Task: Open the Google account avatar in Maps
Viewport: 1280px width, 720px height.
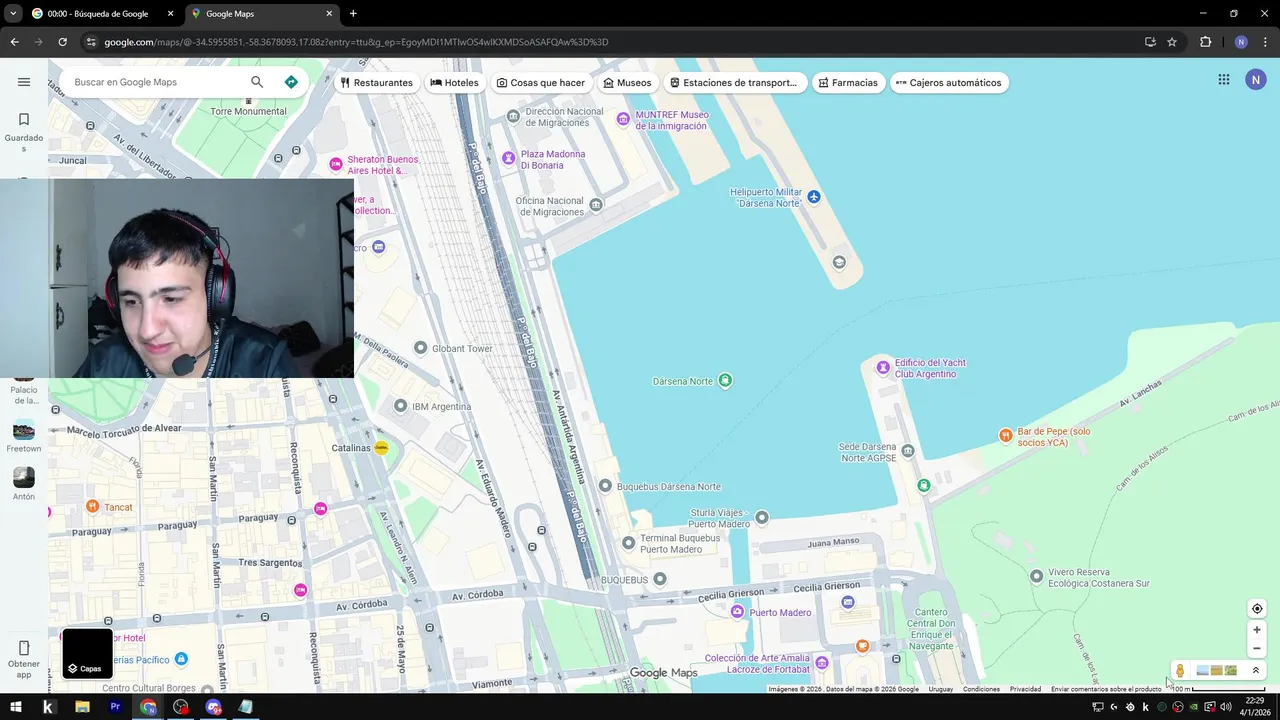Action: (x=1256, y=80)
